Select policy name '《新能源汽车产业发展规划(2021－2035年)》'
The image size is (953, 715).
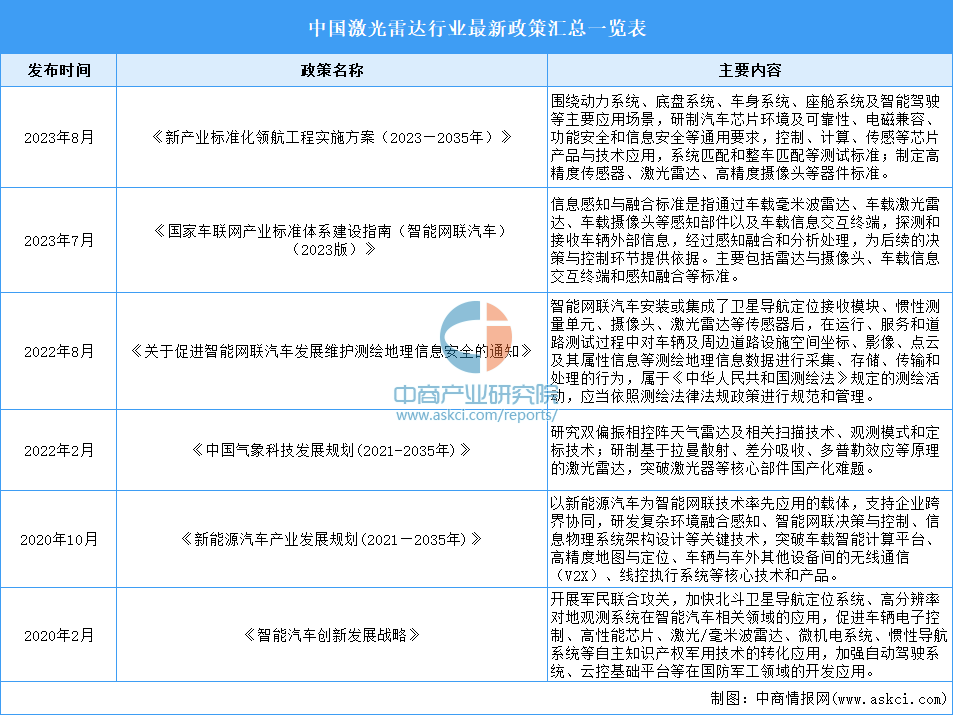coord(332,539)
